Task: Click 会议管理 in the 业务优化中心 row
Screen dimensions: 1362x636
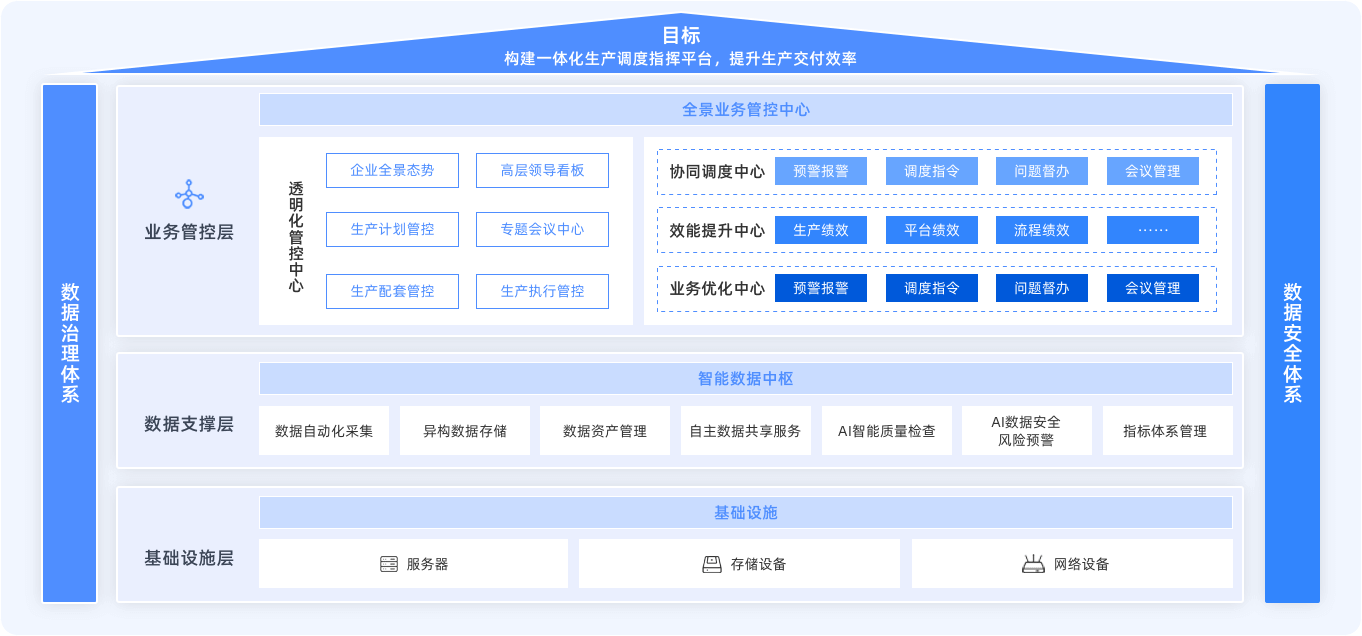Action: [1152, 288]
